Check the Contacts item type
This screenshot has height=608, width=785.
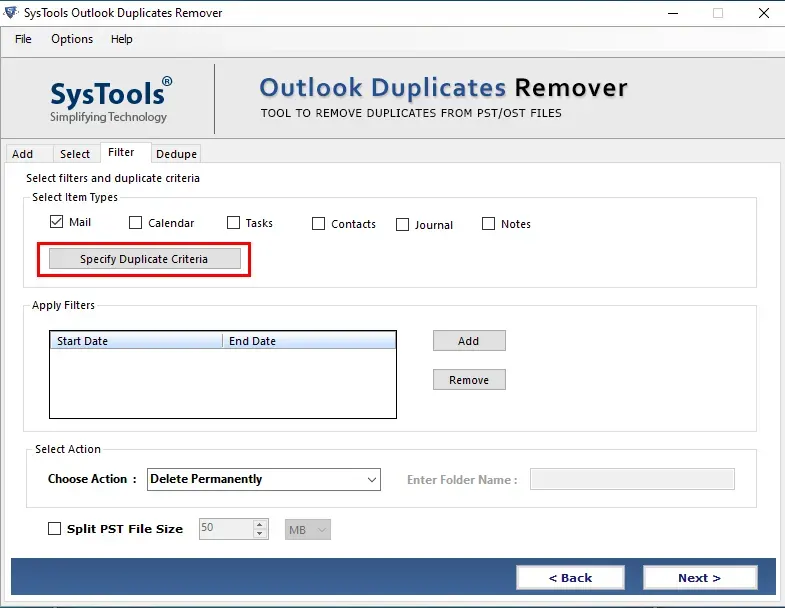[x=318, y=223]
